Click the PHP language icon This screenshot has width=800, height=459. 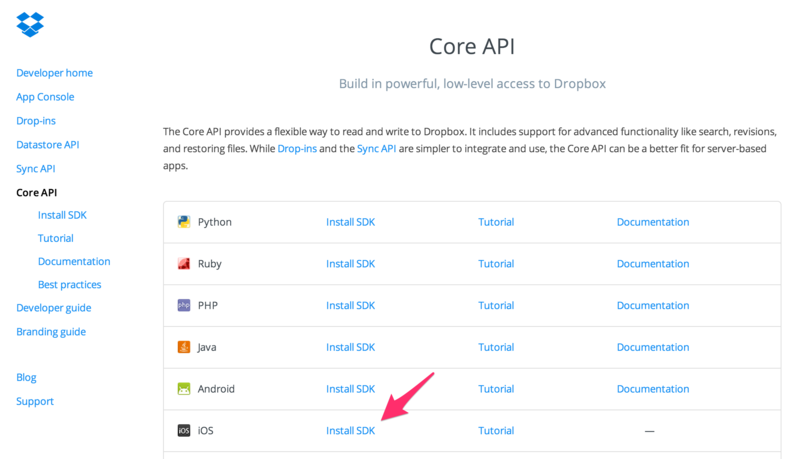[x=184, y=305]
